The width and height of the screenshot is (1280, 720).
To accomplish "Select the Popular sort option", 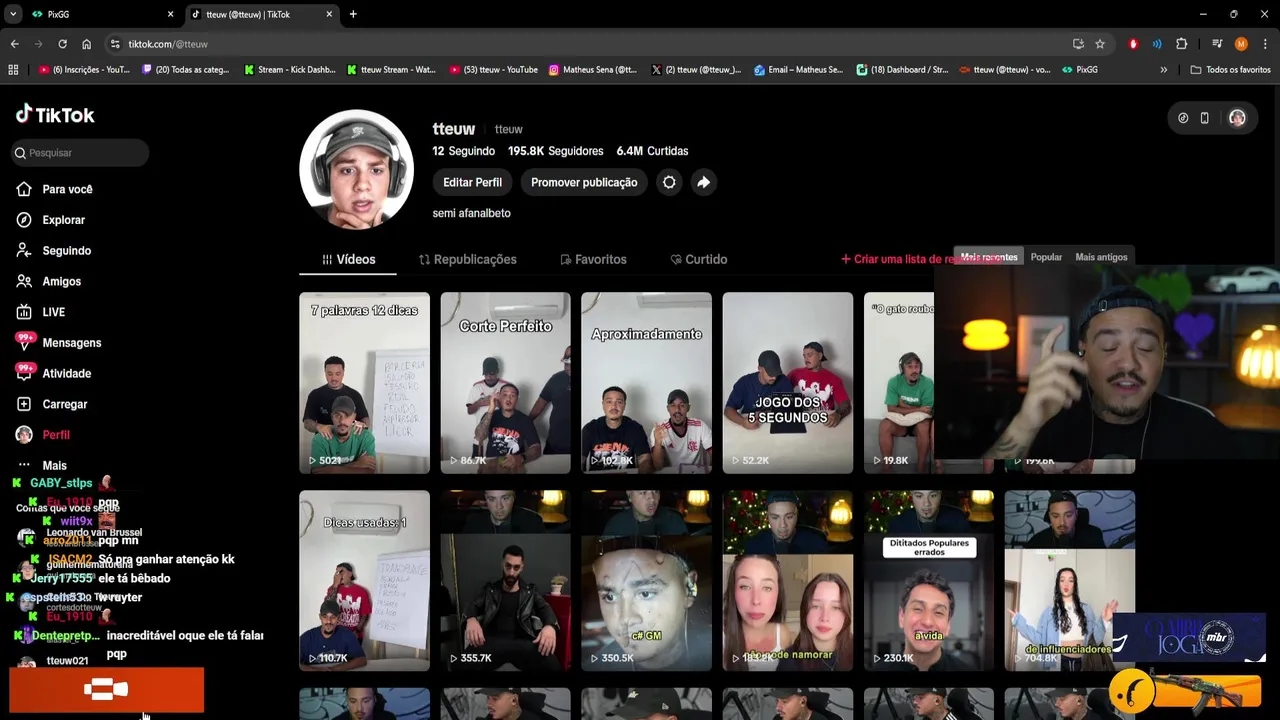I will click(1046, 257).
